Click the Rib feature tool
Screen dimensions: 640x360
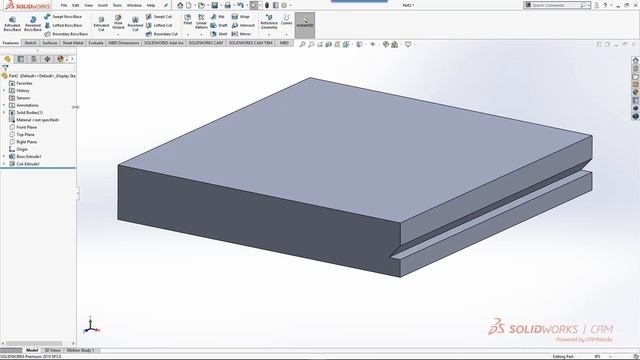[218, 17]
